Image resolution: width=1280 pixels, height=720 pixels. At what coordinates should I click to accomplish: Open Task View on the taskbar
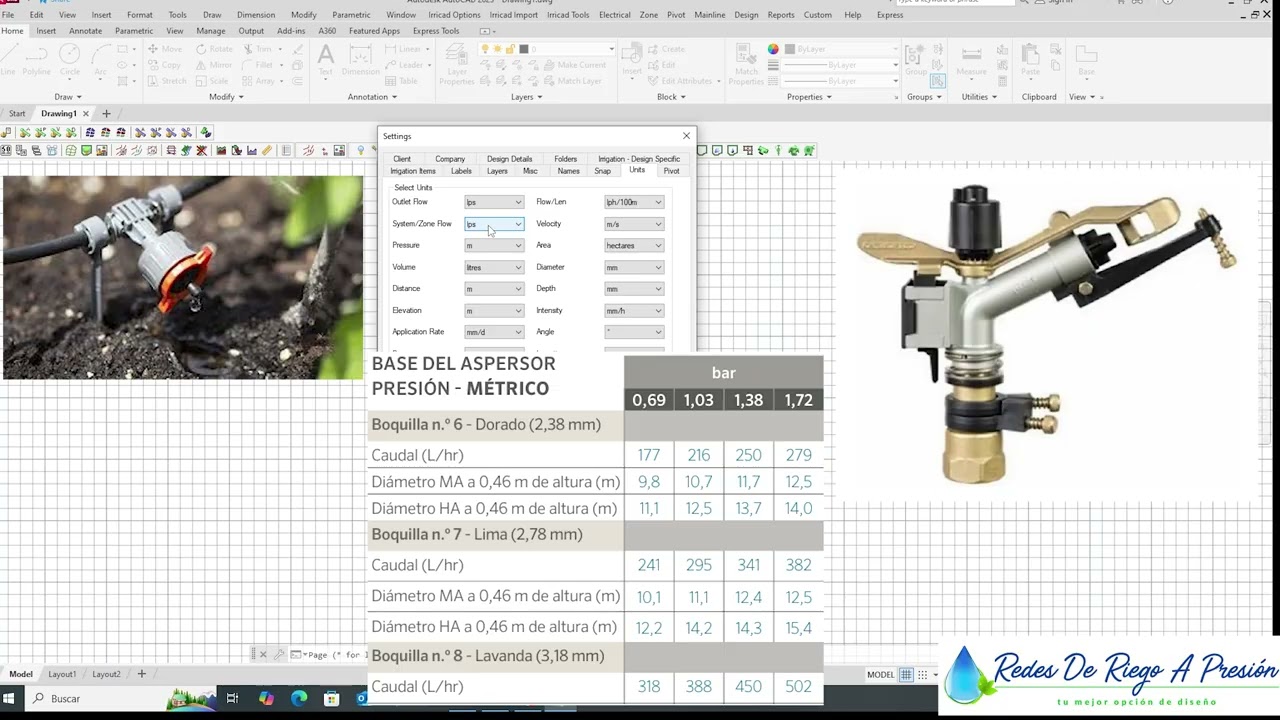click(232, 698)
